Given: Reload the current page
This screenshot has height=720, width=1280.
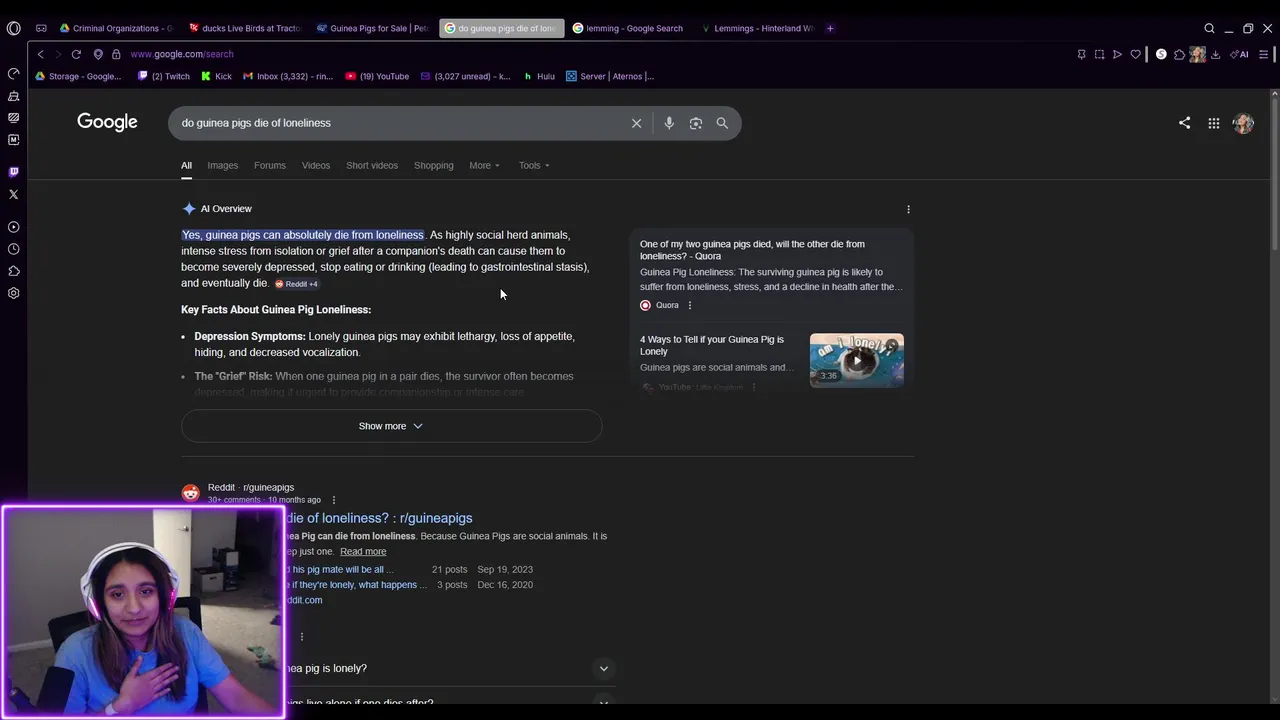Looking at the screenshot, I should pos(76,54).
